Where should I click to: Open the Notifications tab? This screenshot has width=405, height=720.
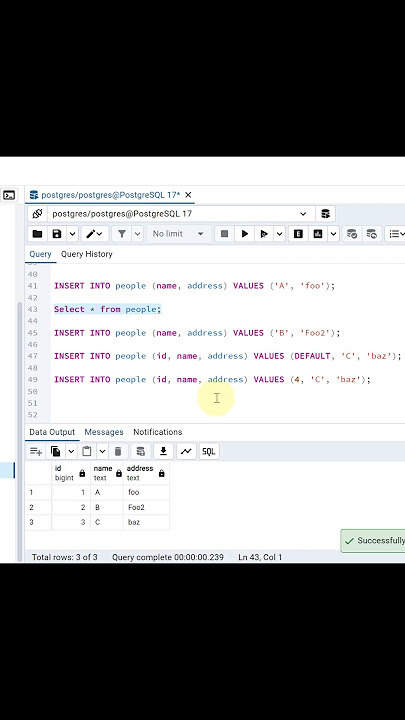tap(158, 432)
